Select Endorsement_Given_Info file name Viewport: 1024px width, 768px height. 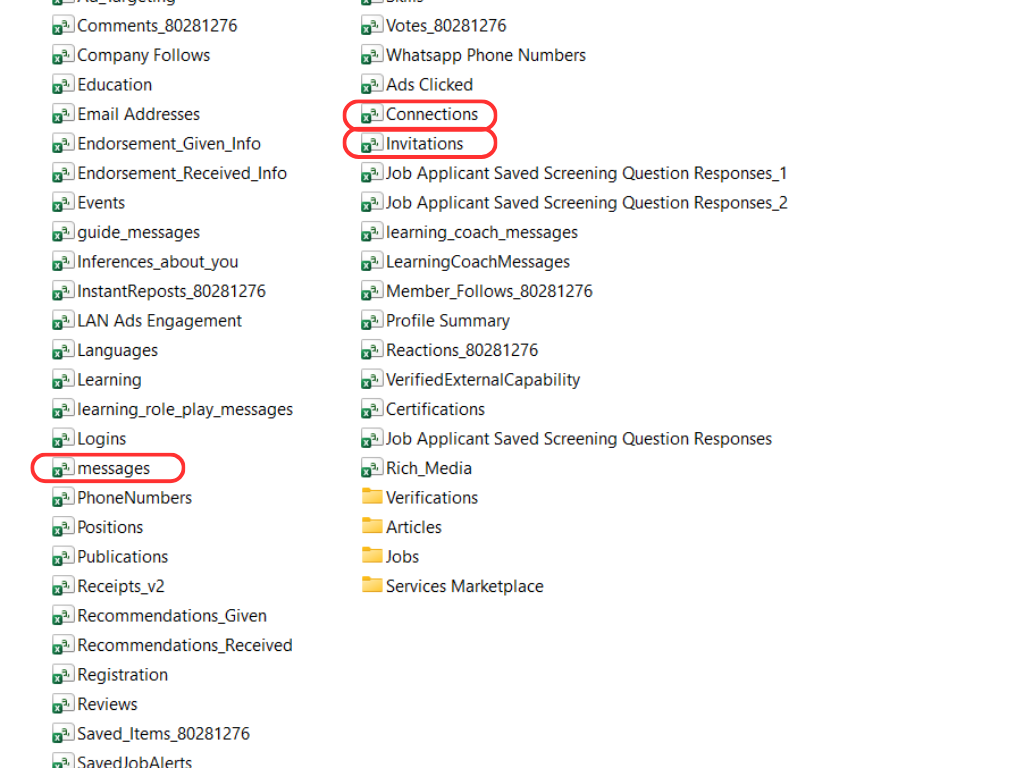click(x=169, y=144)
